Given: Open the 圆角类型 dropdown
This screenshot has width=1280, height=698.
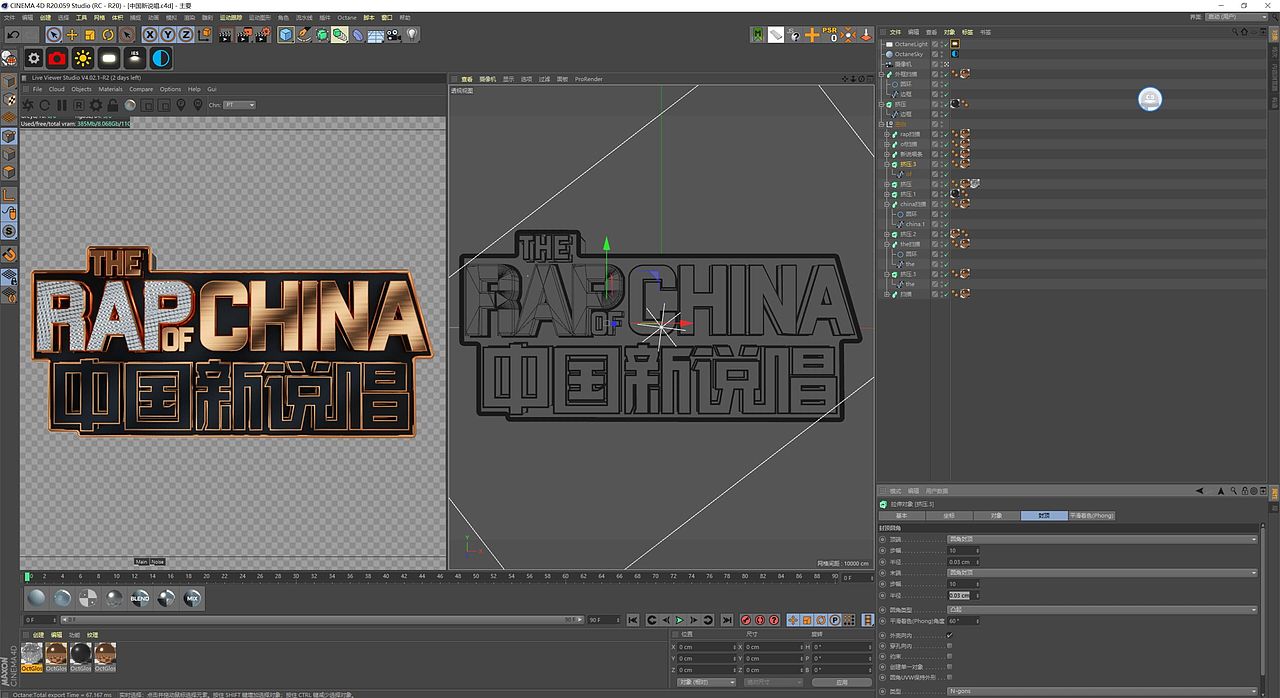Looking at the screenshot, I should click(x=1102, y=610).
